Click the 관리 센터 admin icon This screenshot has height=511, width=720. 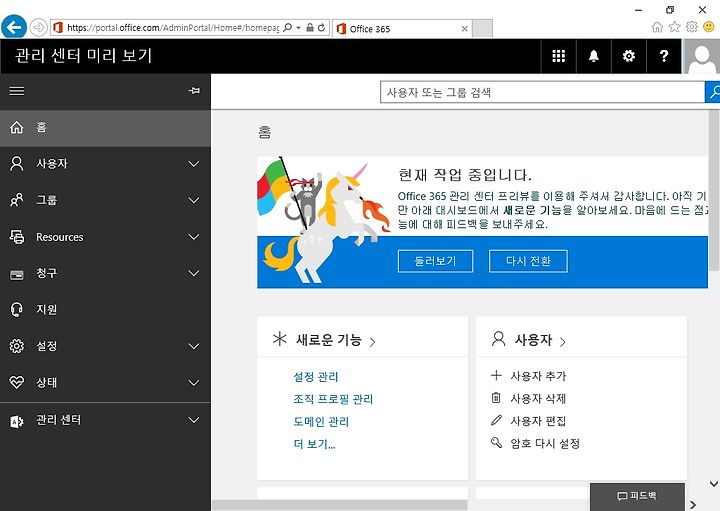click(x=17, y=421)
